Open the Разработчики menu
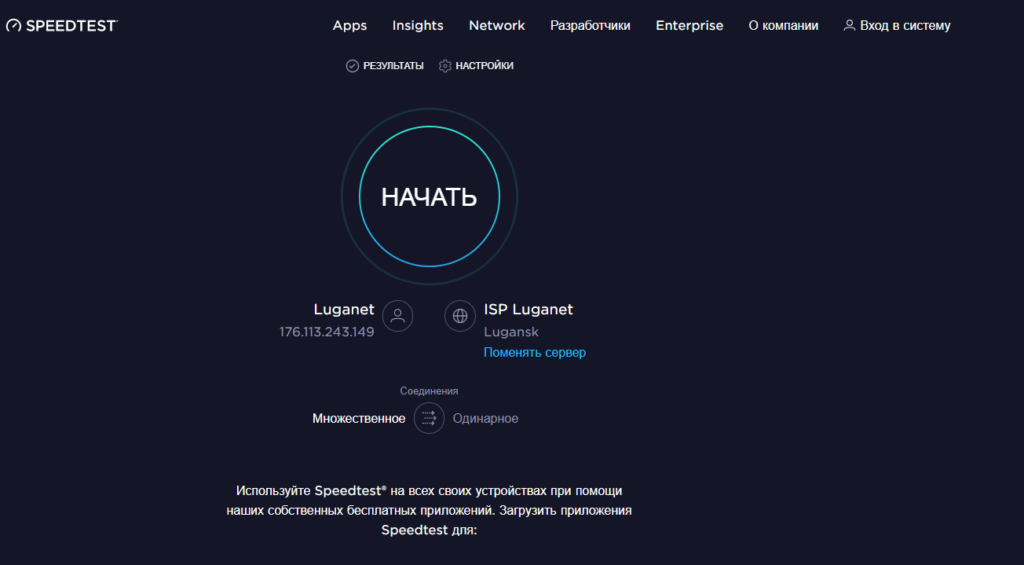The image size is (1024, 565). [590, 26]
